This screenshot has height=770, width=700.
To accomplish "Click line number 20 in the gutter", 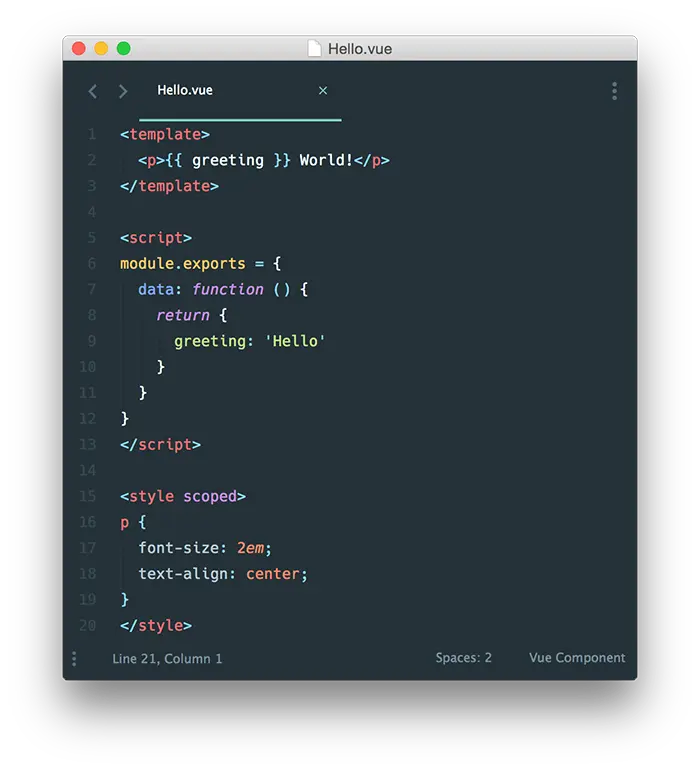I will point(88,626).
